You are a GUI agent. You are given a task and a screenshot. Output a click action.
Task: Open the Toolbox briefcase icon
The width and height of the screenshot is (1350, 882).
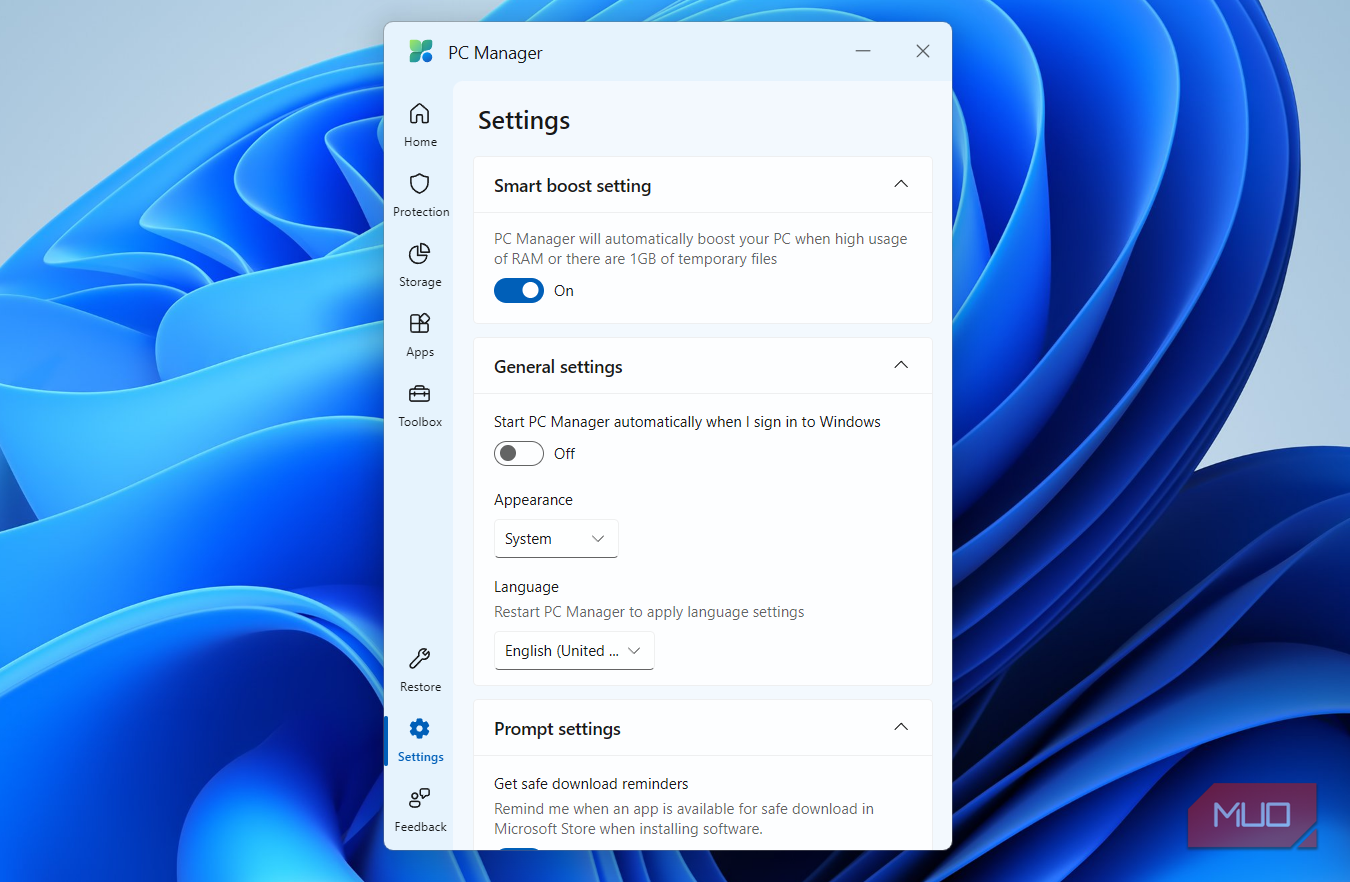(420, 394)
